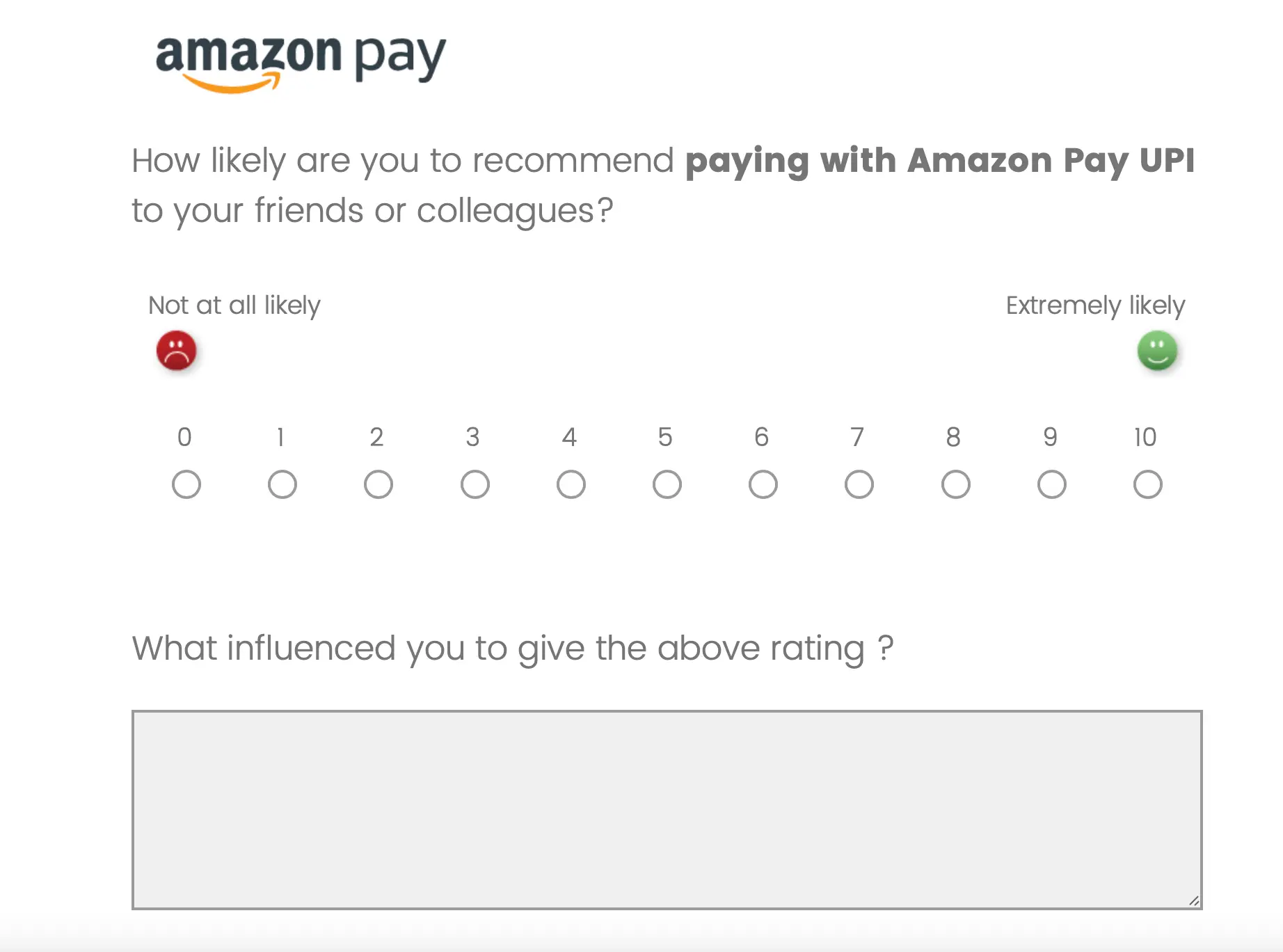Click the red sad face emoji
1283x952 pixels.
pos(177,350)
